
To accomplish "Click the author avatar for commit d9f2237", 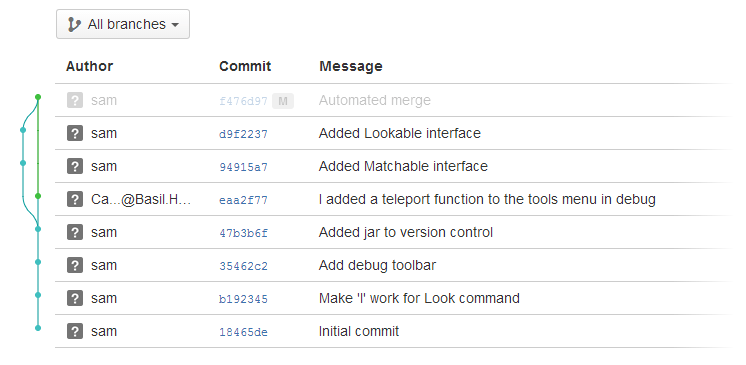I will (75, 133).
